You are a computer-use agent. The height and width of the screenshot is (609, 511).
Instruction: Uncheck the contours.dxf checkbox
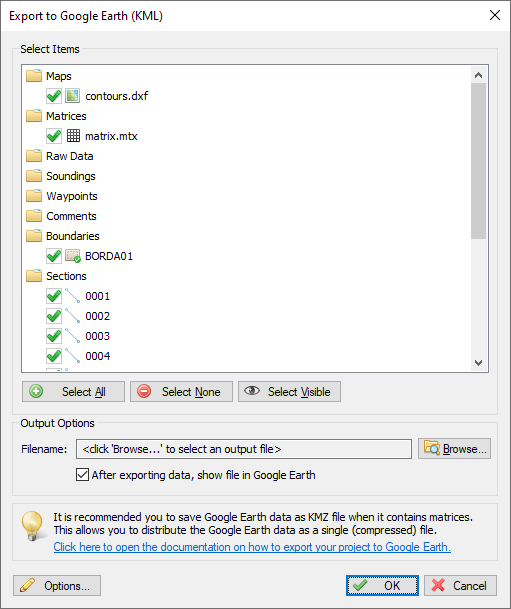pyautogui.click(x=54, y=96)
